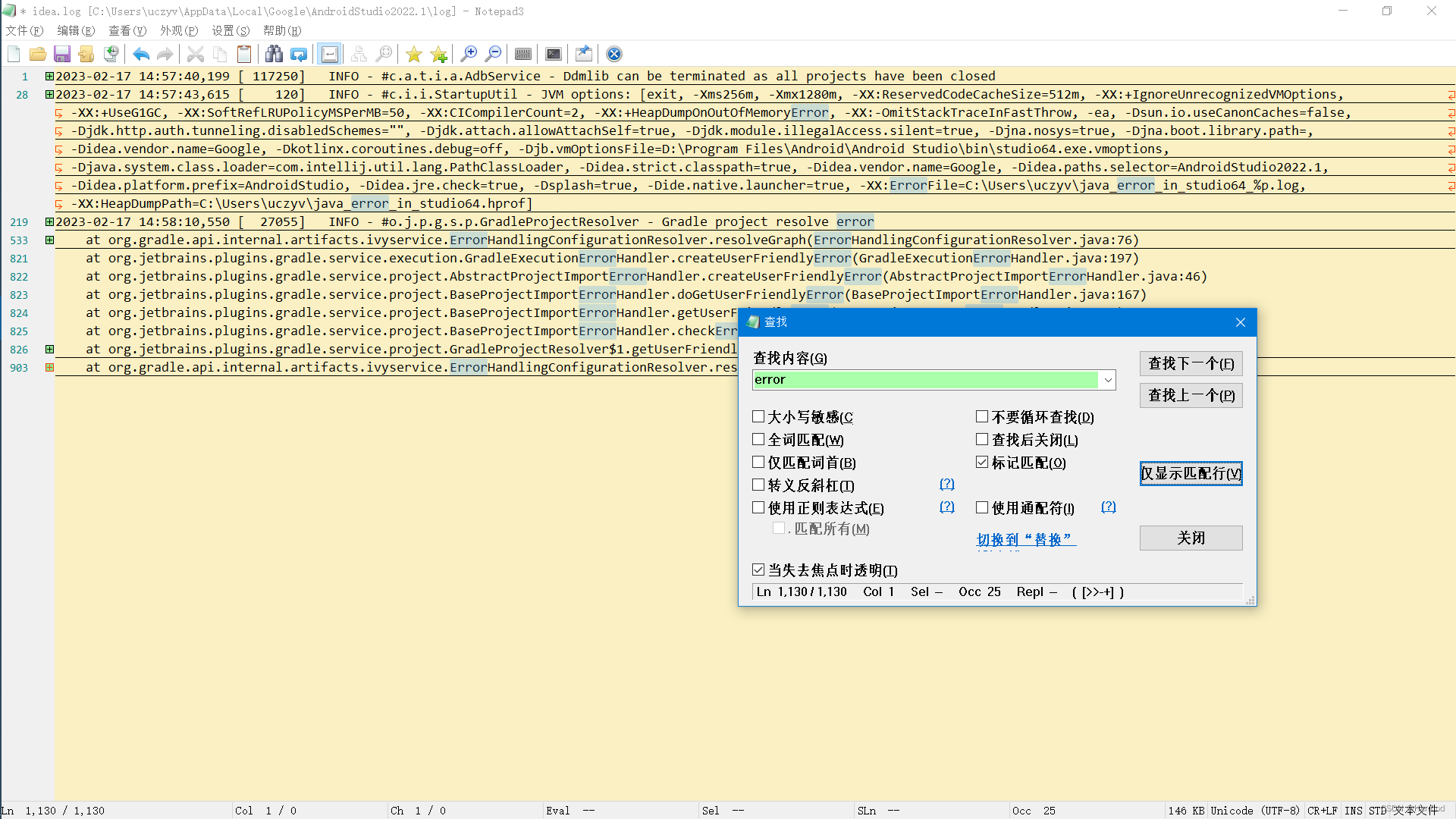Click the 关闭 button in find dialog
The image size is (1456, 819).
click(1191, 538)
